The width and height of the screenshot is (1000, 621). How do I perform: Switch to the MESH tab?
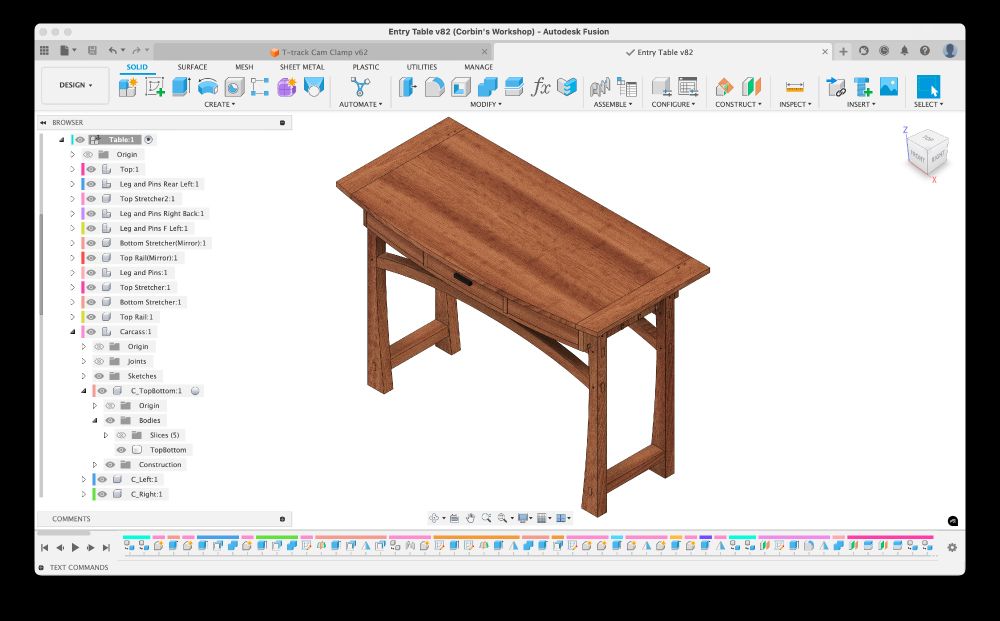[244, 67]
